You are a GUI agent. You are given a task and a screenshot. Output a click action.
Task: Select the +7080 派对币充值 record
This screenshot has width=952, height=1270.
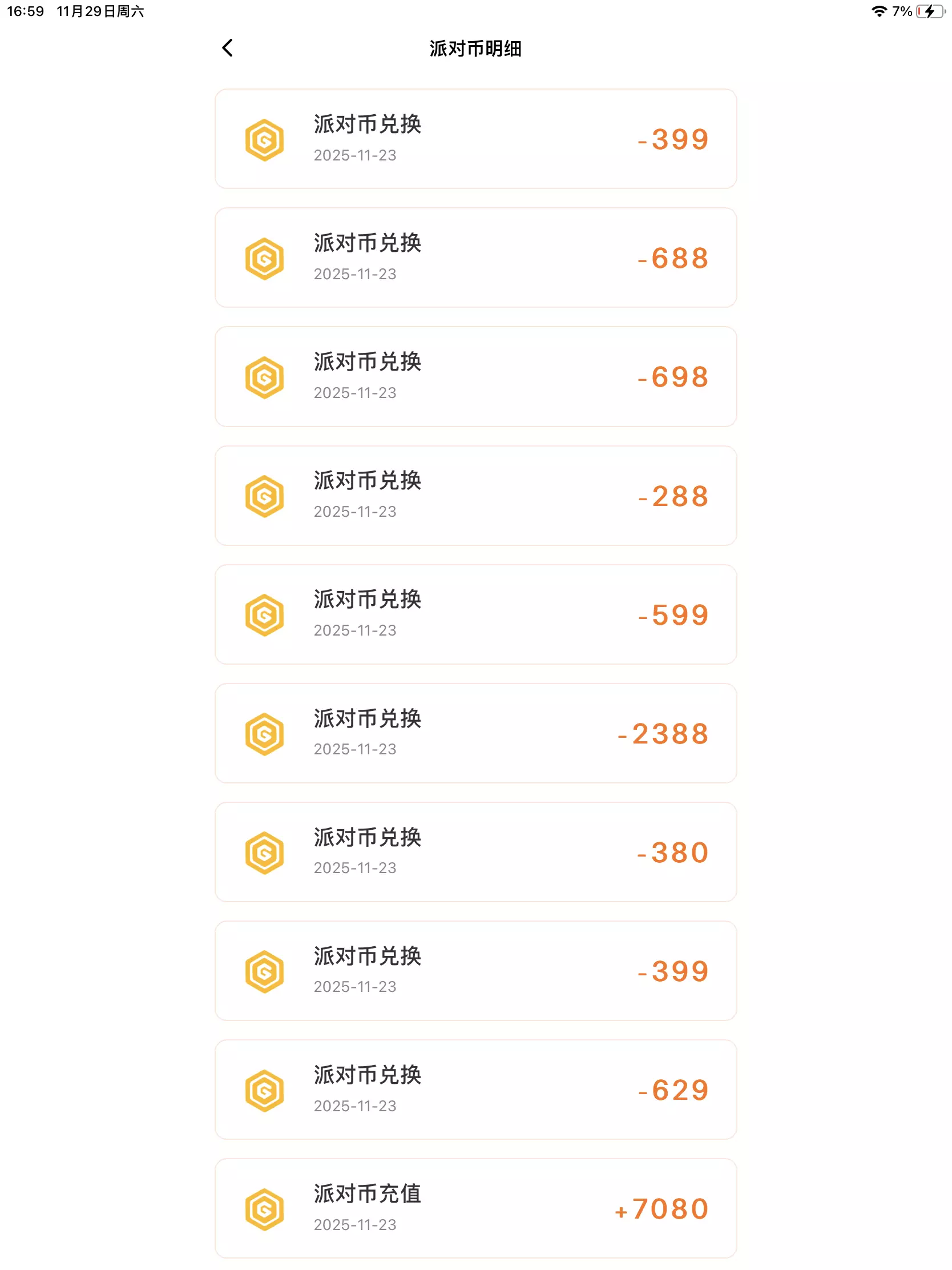(475, 1208)
